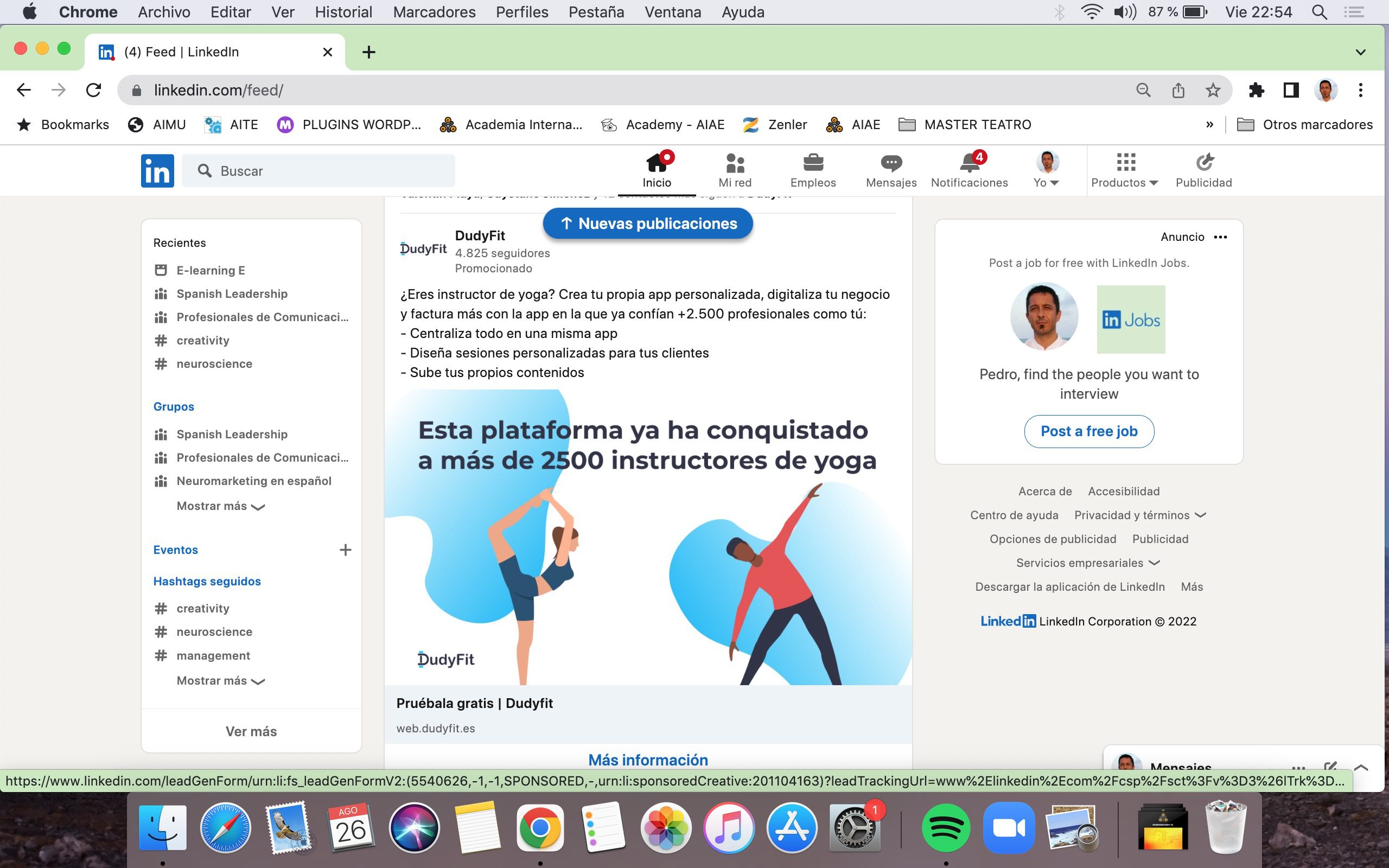Image resolution: width=1389 pixels, height=868 pixels.
Task: Expand the Mensajes chat panel chevron
Action: click(1360, 767)
